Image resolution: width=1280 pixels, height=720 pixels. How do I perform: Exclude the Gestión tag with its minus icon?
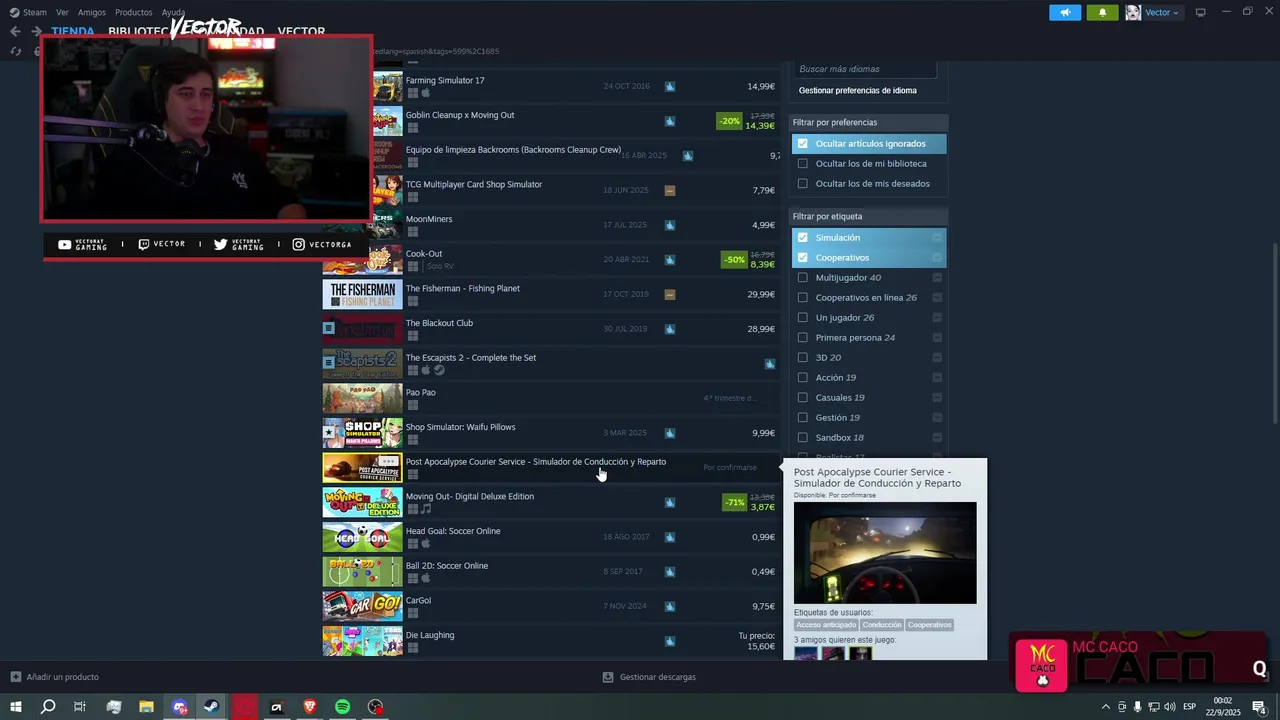pos(937,418)
